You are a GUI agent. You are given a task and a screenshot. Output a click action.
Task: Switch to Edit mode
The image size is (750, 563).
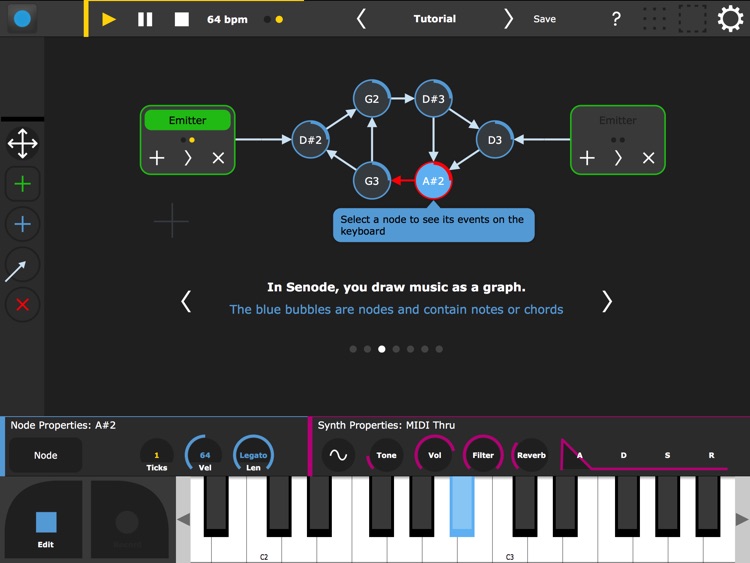pos(45,519)
